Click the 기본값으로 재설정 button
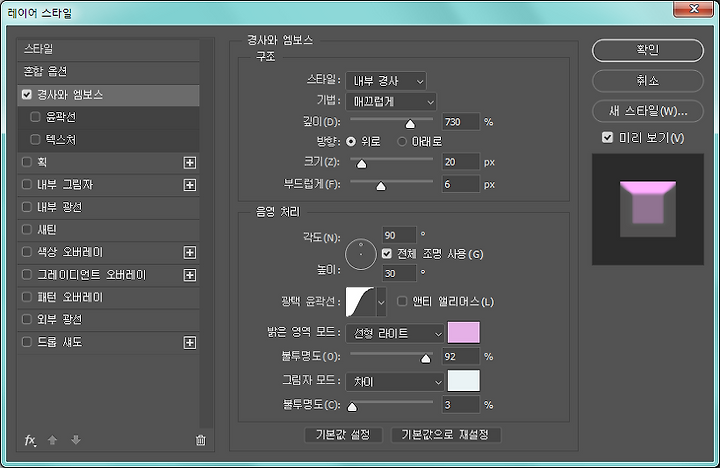Screen dimensions: 720x468 point(445,434)
